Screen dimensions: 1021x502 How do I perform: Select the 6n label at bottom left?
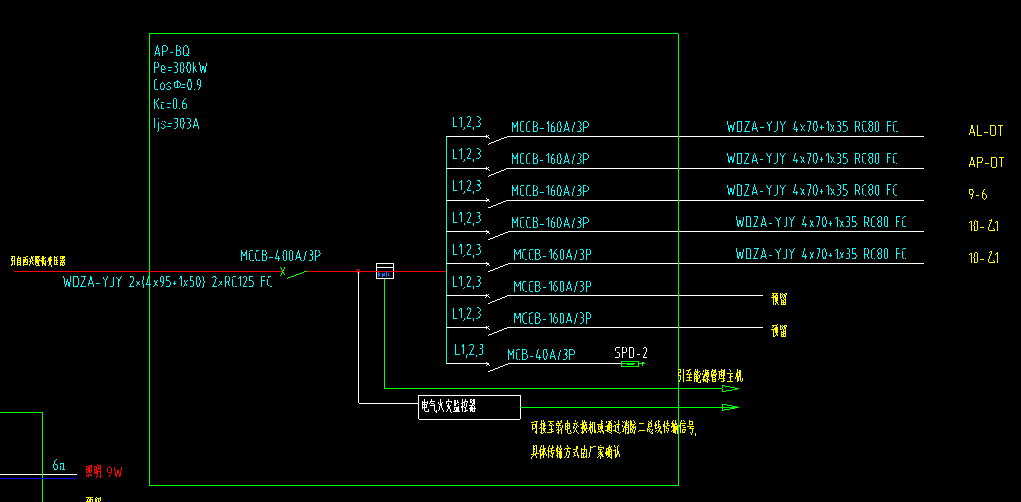pos(59,466)
